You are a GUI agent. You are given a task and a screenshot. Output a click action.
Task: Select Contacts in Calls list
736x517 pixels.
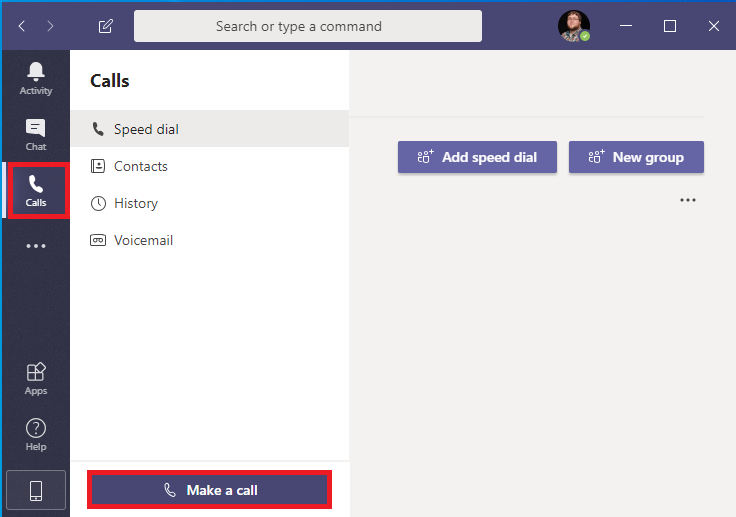point(209,166)
